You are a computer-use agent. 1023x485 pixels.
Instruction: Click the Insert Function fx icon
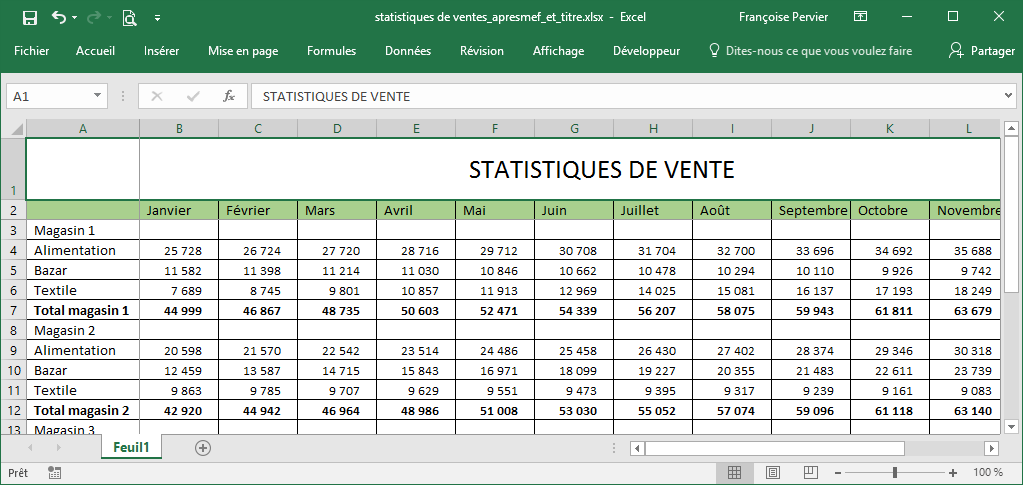pyautogui.click(x=228, y=96)
